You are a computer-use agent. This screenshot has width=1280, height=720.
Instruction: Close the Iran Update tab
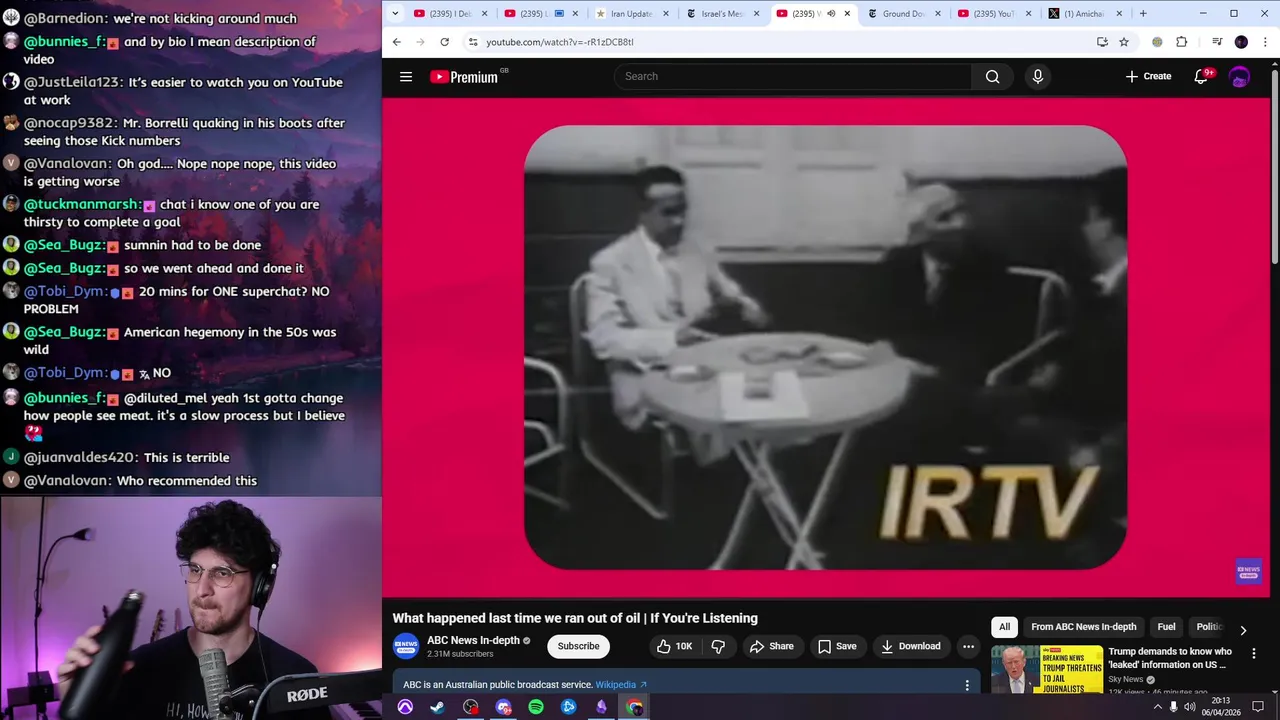point(665,14)
